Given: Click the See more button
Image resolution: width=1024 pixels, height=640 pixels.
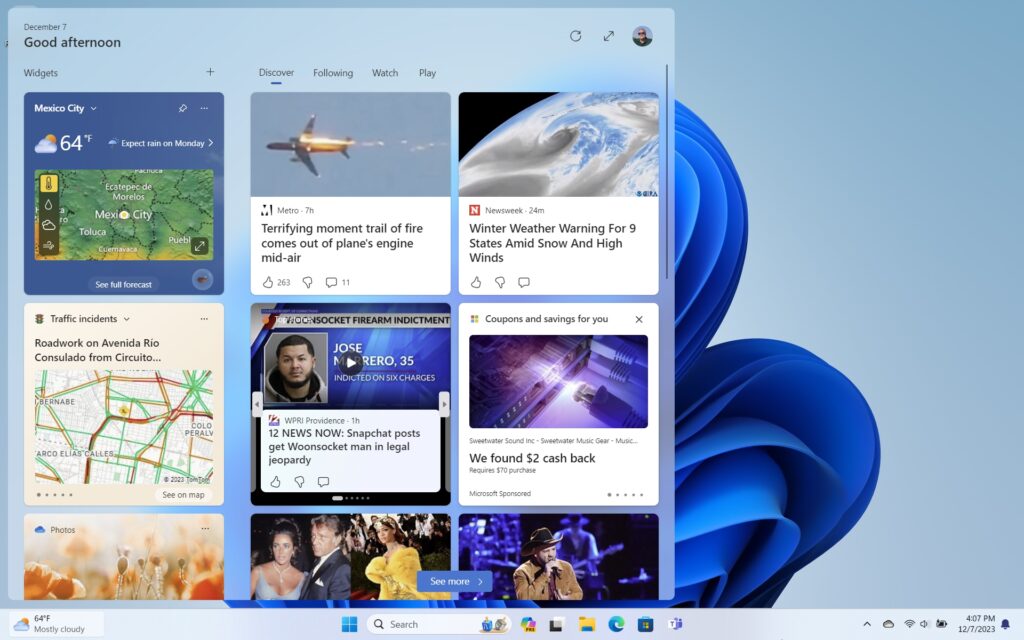Looking at the screenshot, I should pos(455,581).
